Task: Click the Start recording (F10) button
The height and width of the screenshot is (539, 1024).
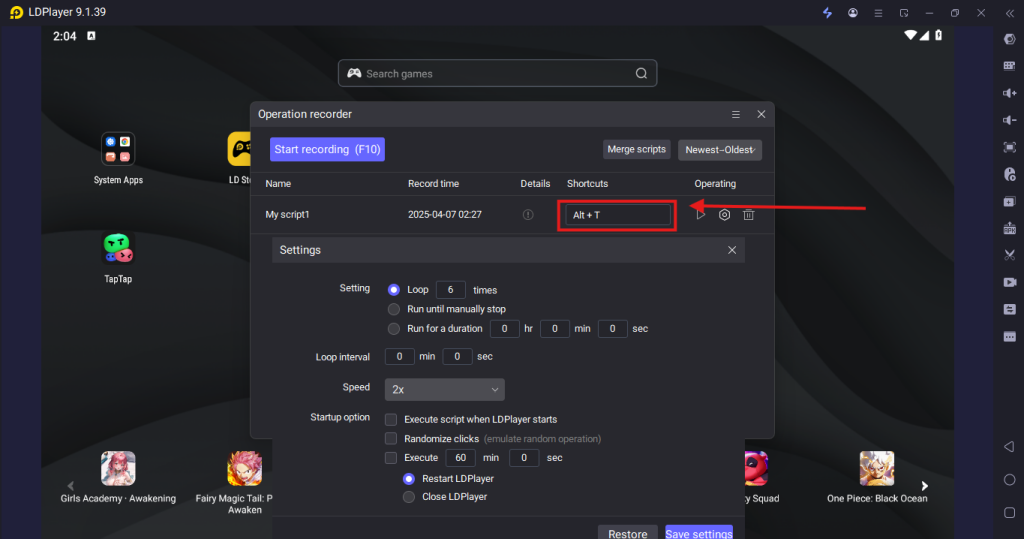Action: [327, 150]
